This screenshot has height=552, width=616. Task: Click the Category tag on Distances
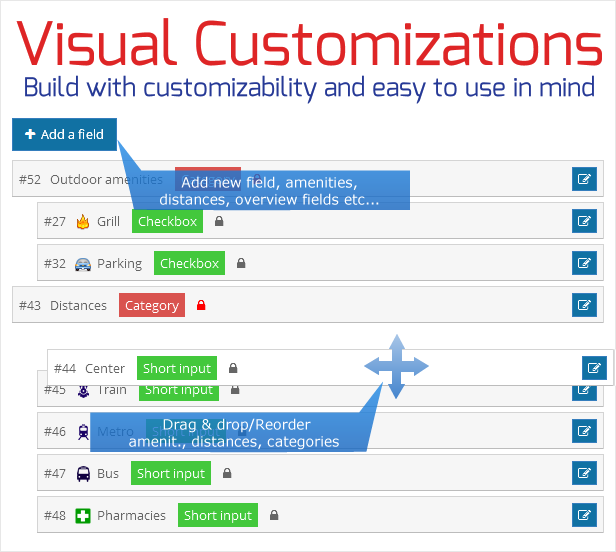(x=152, y=305)
